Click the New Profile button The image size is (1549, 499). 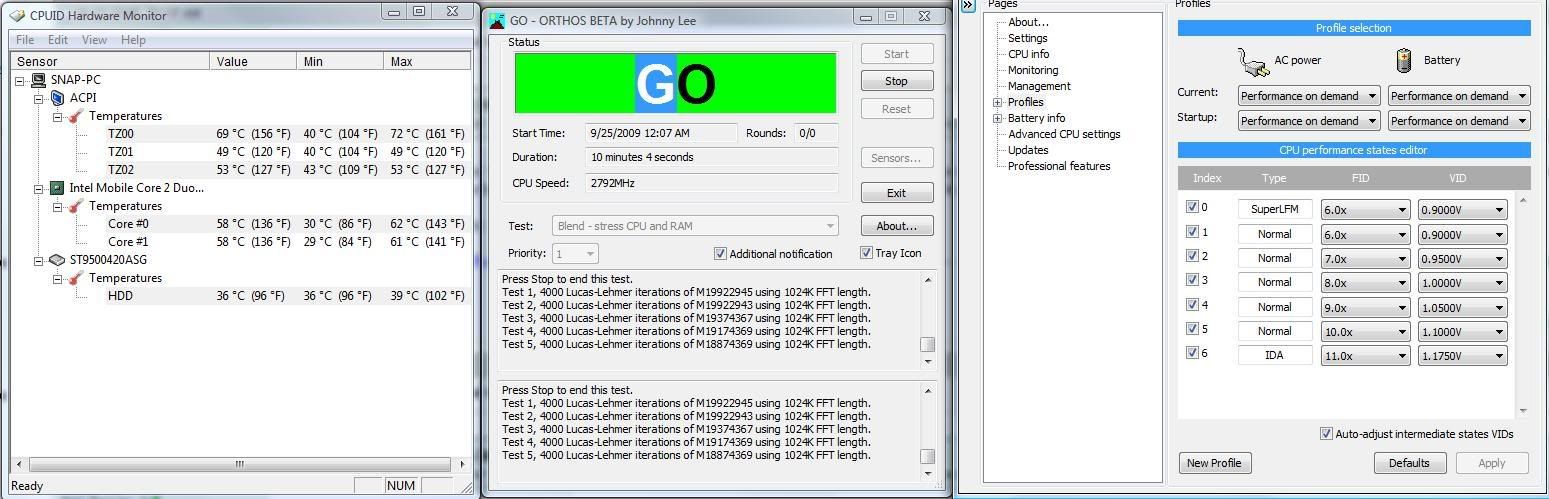coord(1213,463)
